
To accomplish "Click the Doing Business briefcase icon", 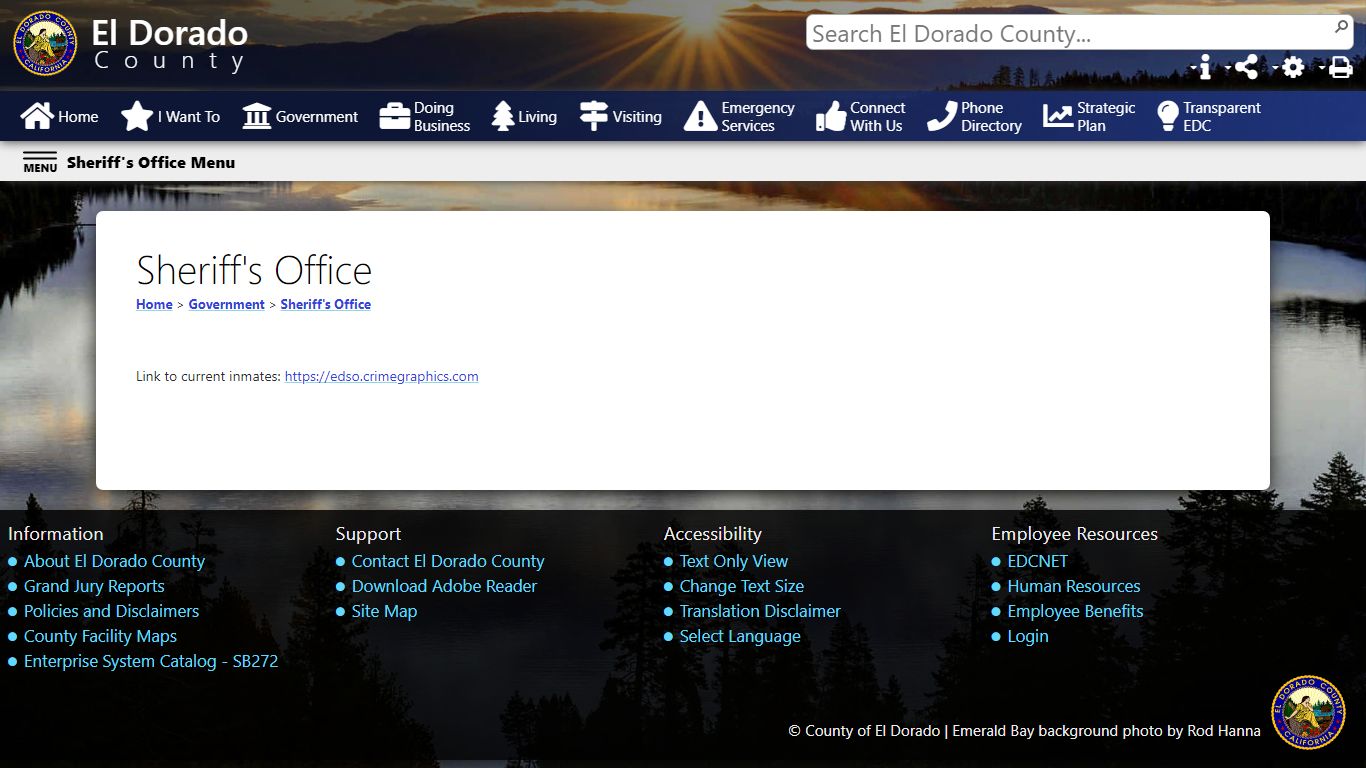I will click(x=395, y=116).
